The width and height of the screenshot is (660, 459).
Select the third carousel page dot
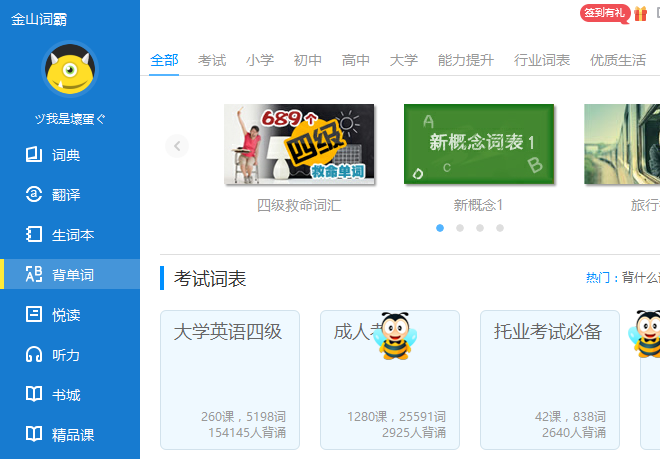point(480,228)
